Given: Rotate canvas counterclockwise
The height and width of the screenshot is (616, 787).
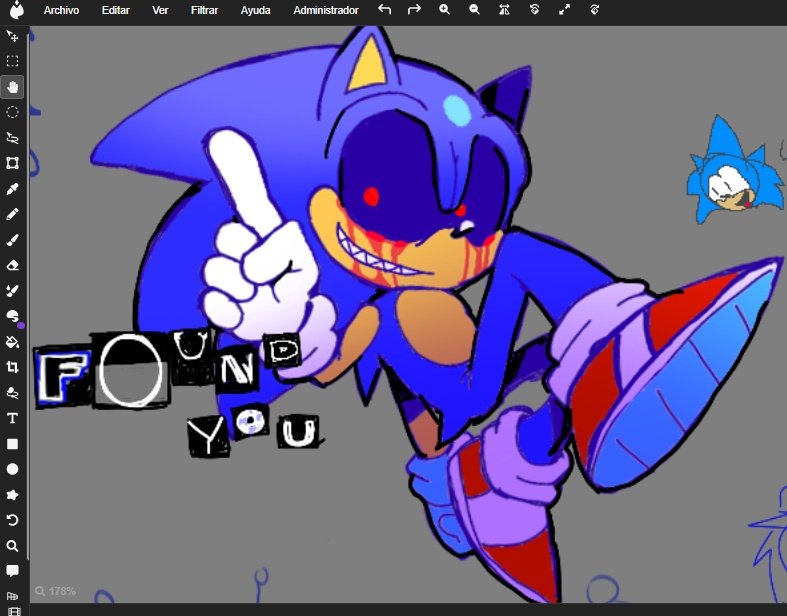Looking at the screenshot, I should [535, 10].
